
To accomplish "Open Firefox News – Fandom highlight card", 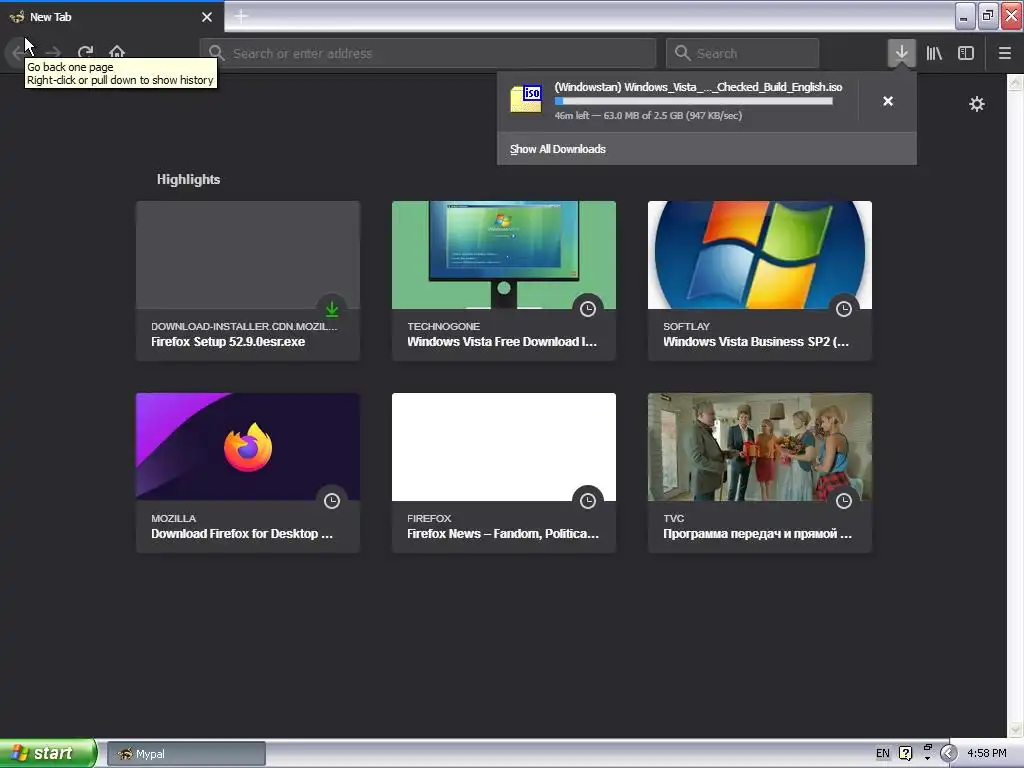I will pyautogui.click(x=504, y=473).
